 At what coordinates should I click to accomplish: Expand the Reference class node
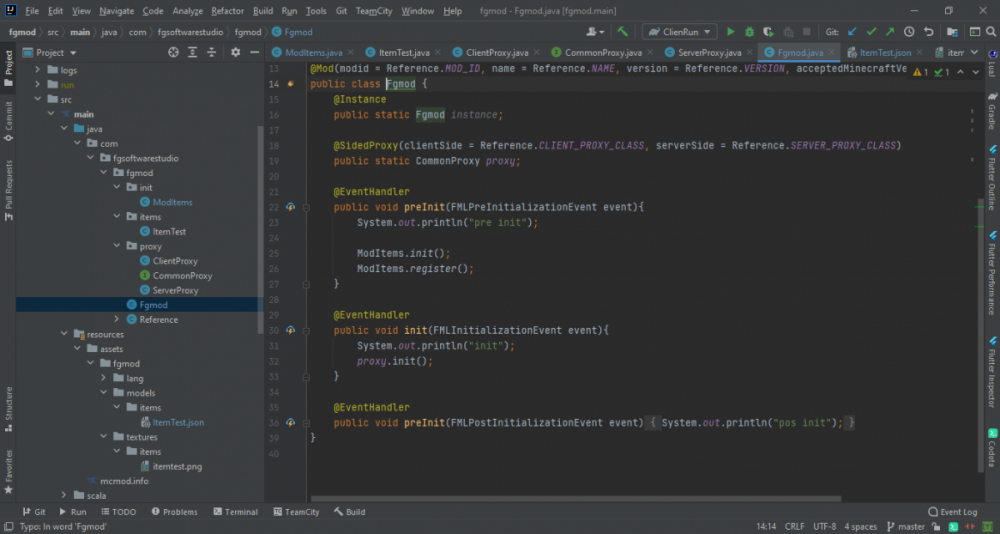pos(116,320)
